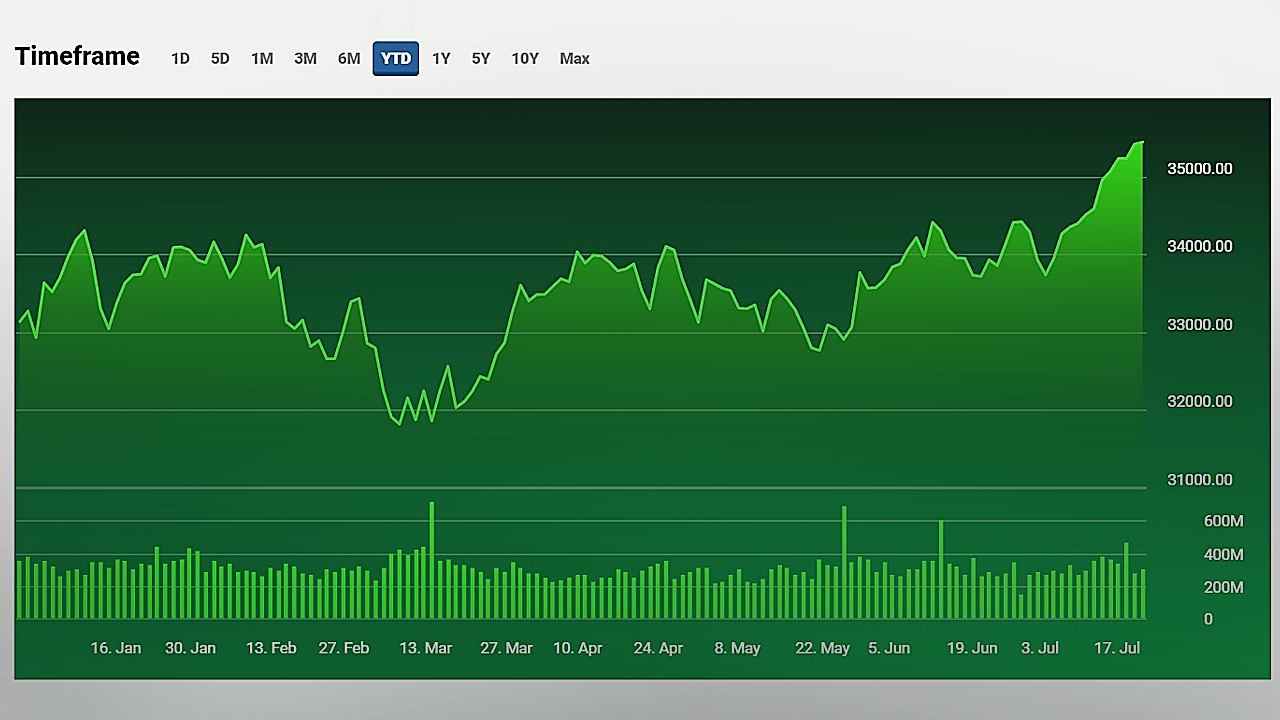Switch to the 5D timeframe

(220, 58)
